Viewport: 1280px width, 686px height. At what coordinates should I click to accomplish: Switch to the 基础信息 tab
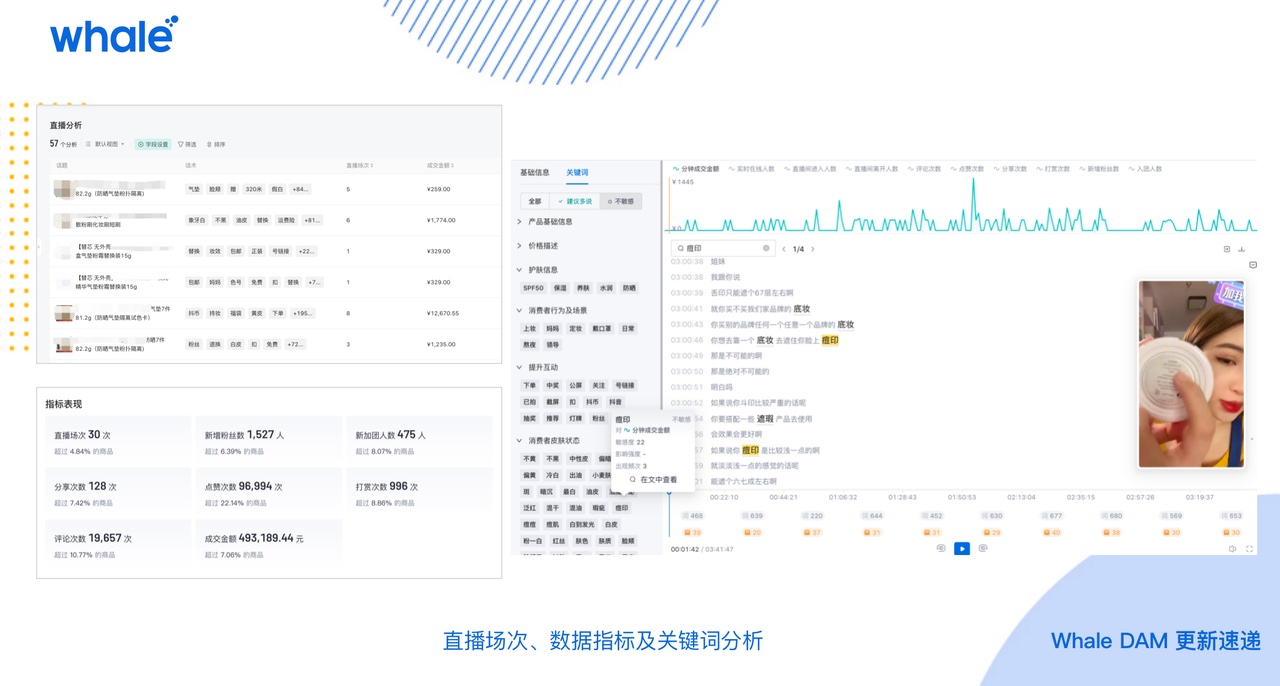pyautogui.click(x=535, y=173)
